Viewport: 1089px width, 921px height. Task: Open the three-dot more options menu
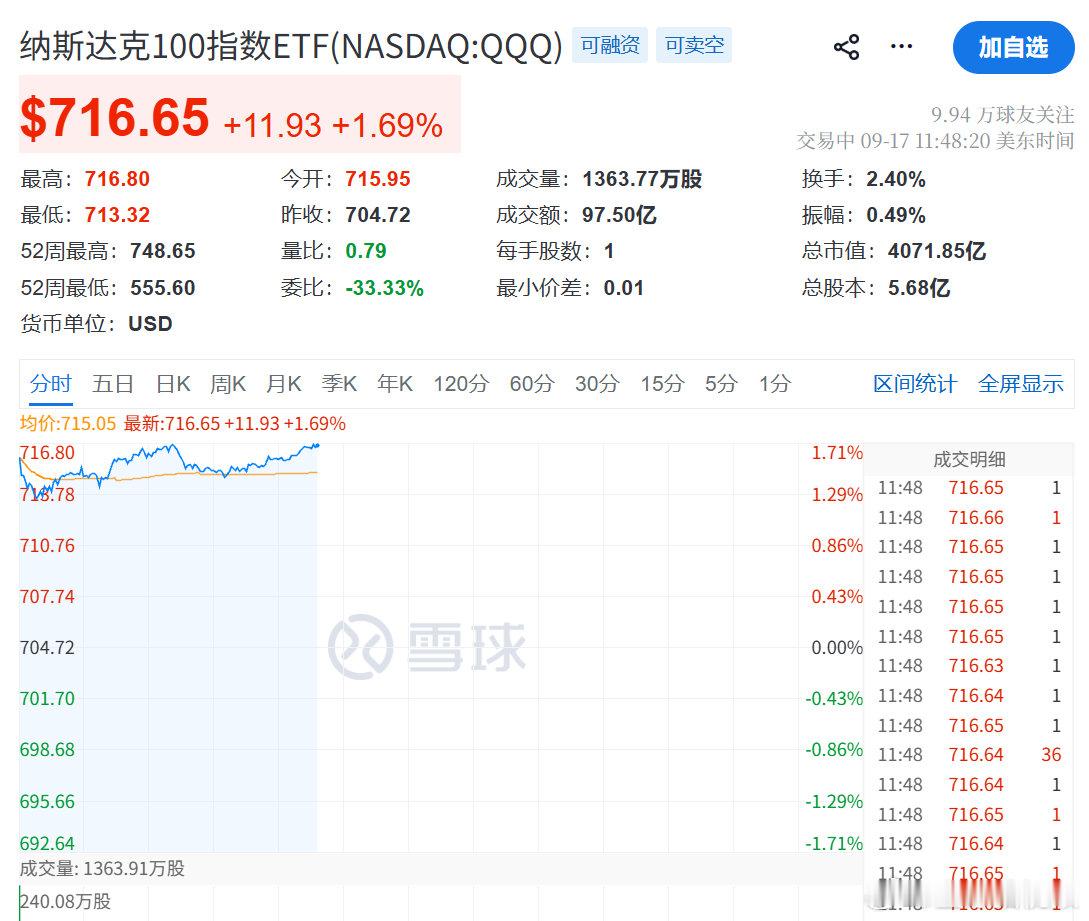[901, 47]
